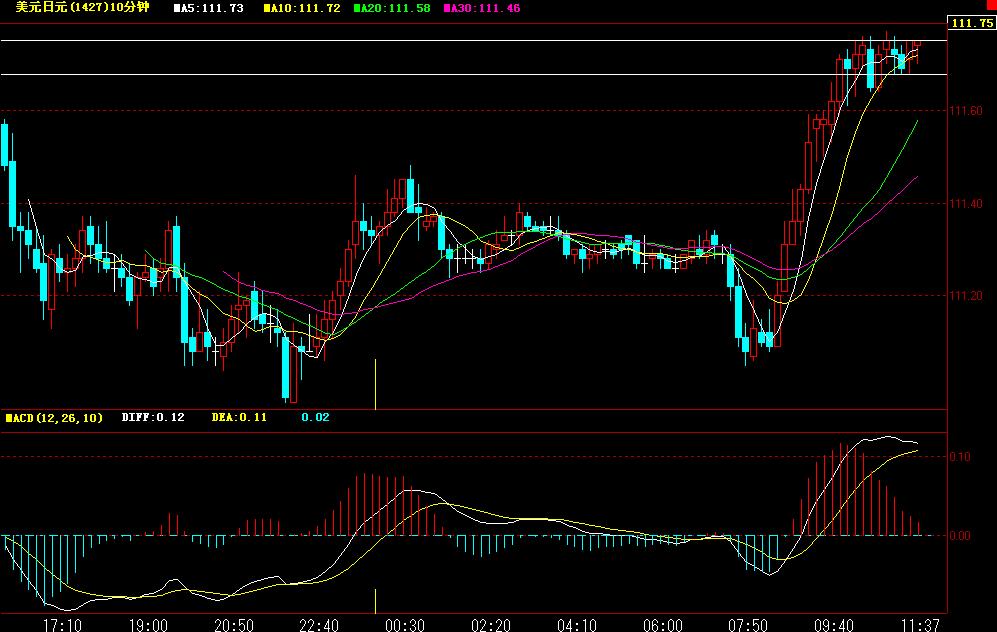Click the 06:00 time axis label

[x=663, y=625]
